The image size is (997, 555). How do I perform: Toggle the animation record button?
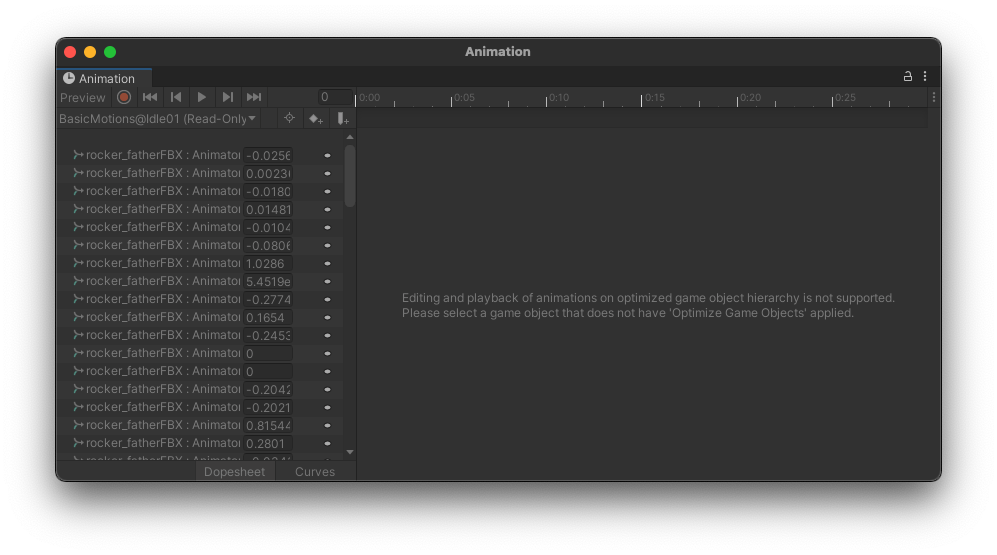click(x=124, y=97)
